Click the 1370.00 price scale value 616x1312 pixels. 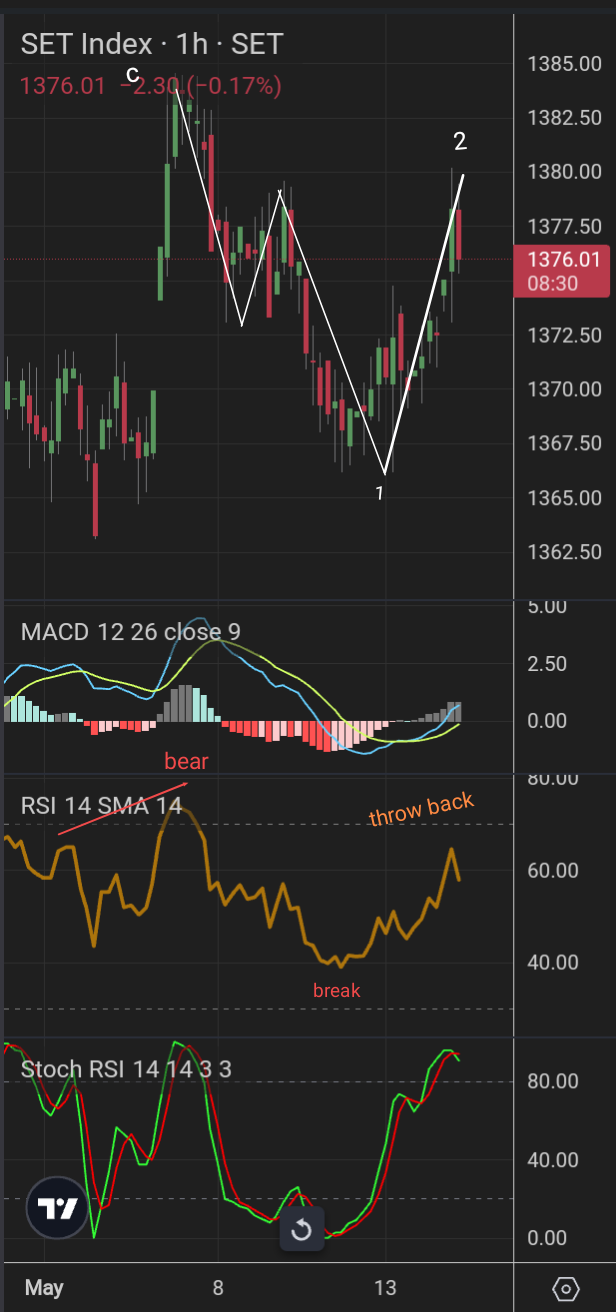(564, 389)
